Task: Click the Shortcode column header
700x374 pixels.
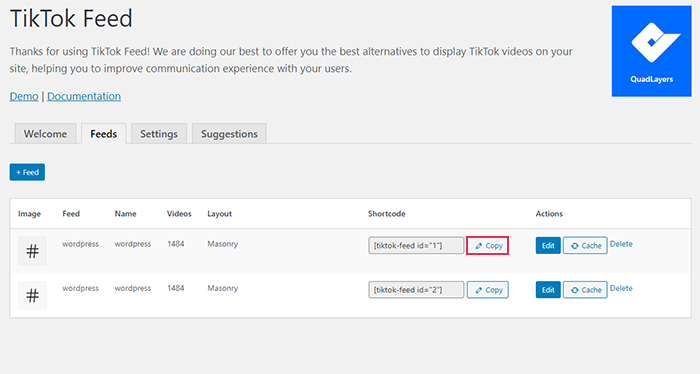Action: pyautogui.click(x=387, y=214)
